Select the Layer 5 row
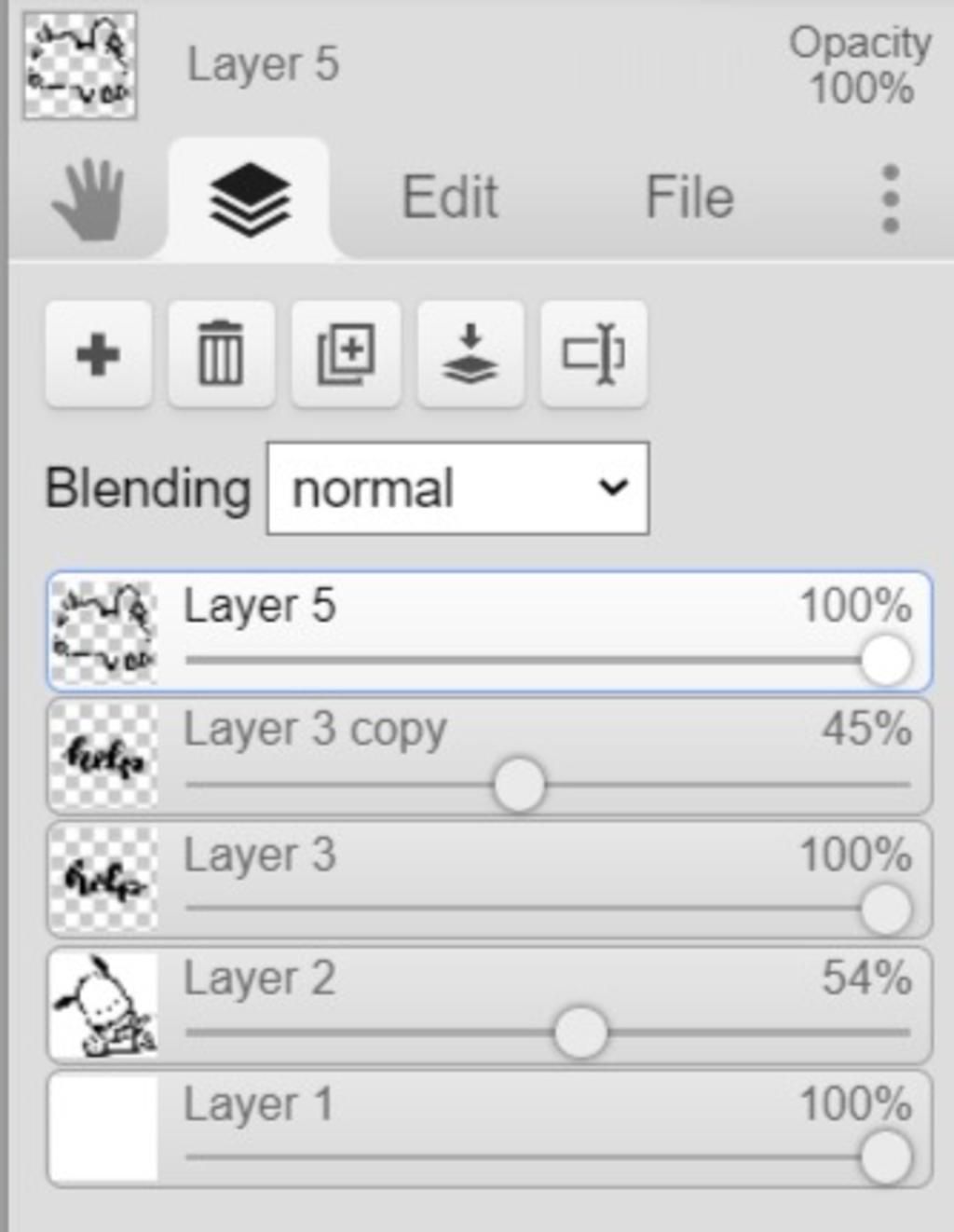Screen dimensions: 954x1232 (489, 632)
